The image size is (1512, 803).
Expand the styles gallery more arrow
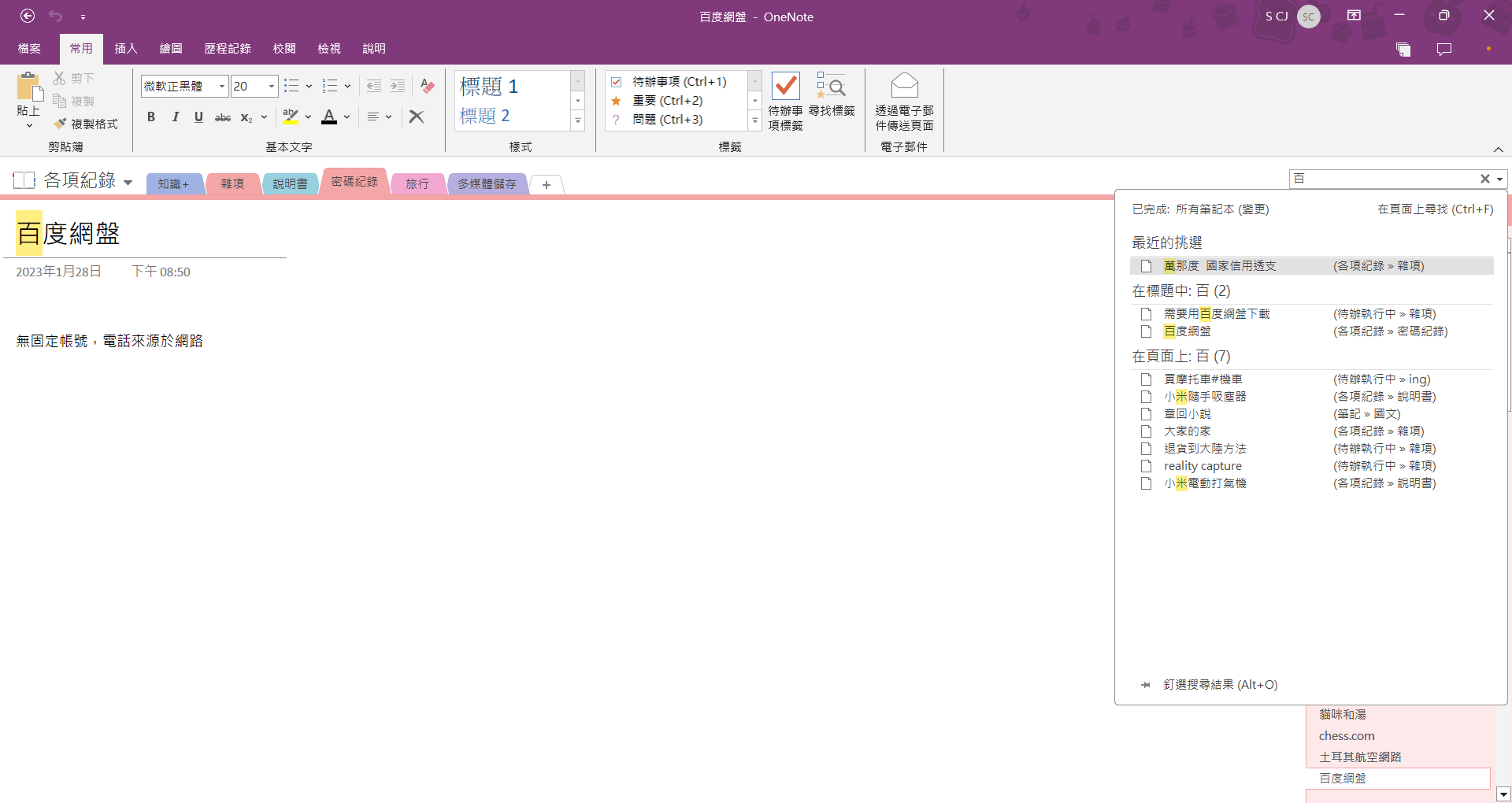coord(578,120)
